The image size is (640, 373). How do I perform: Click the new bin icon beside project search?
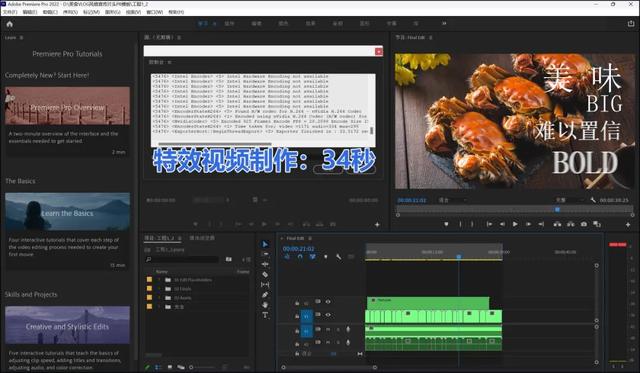point(229,259)
